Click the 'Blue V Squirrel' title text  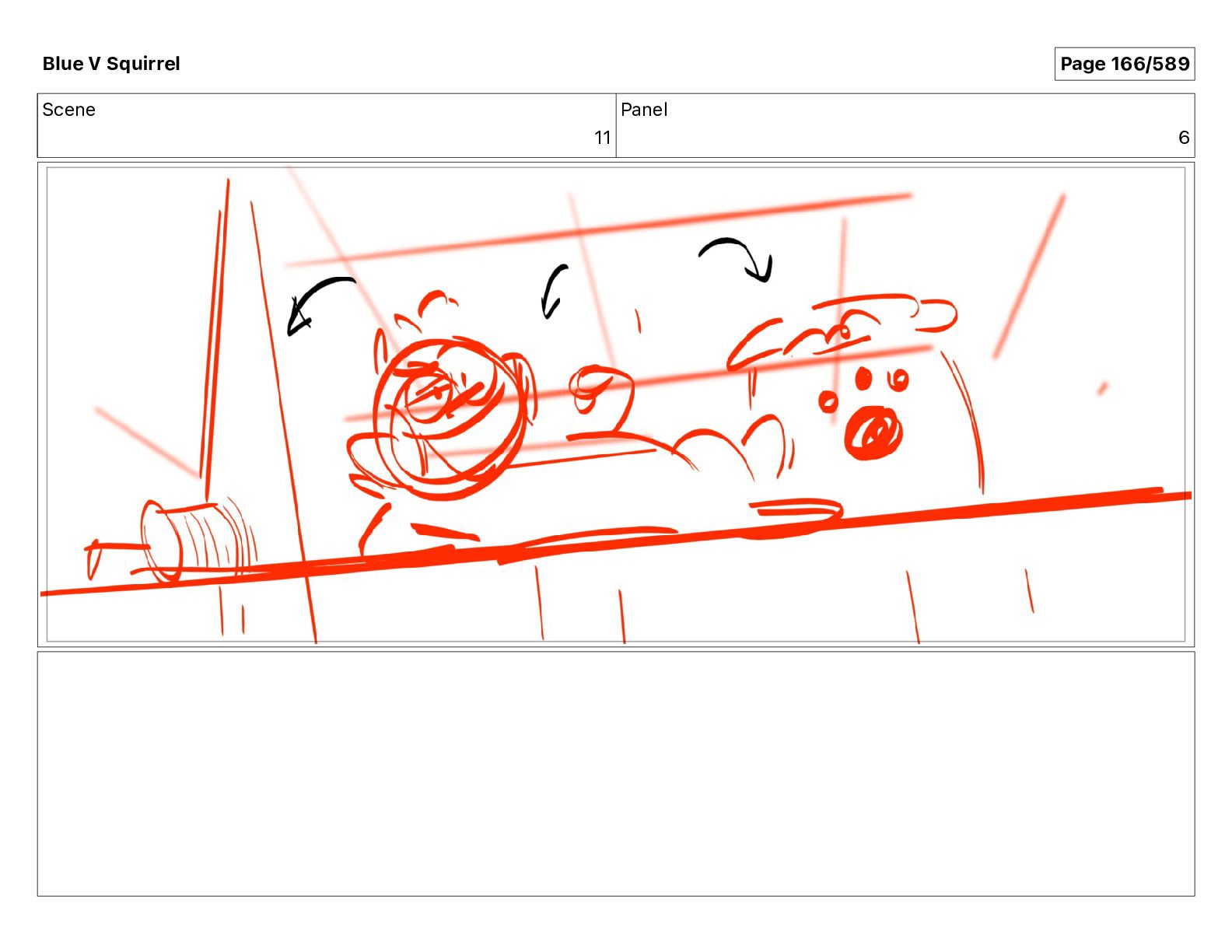pos(111,64)
